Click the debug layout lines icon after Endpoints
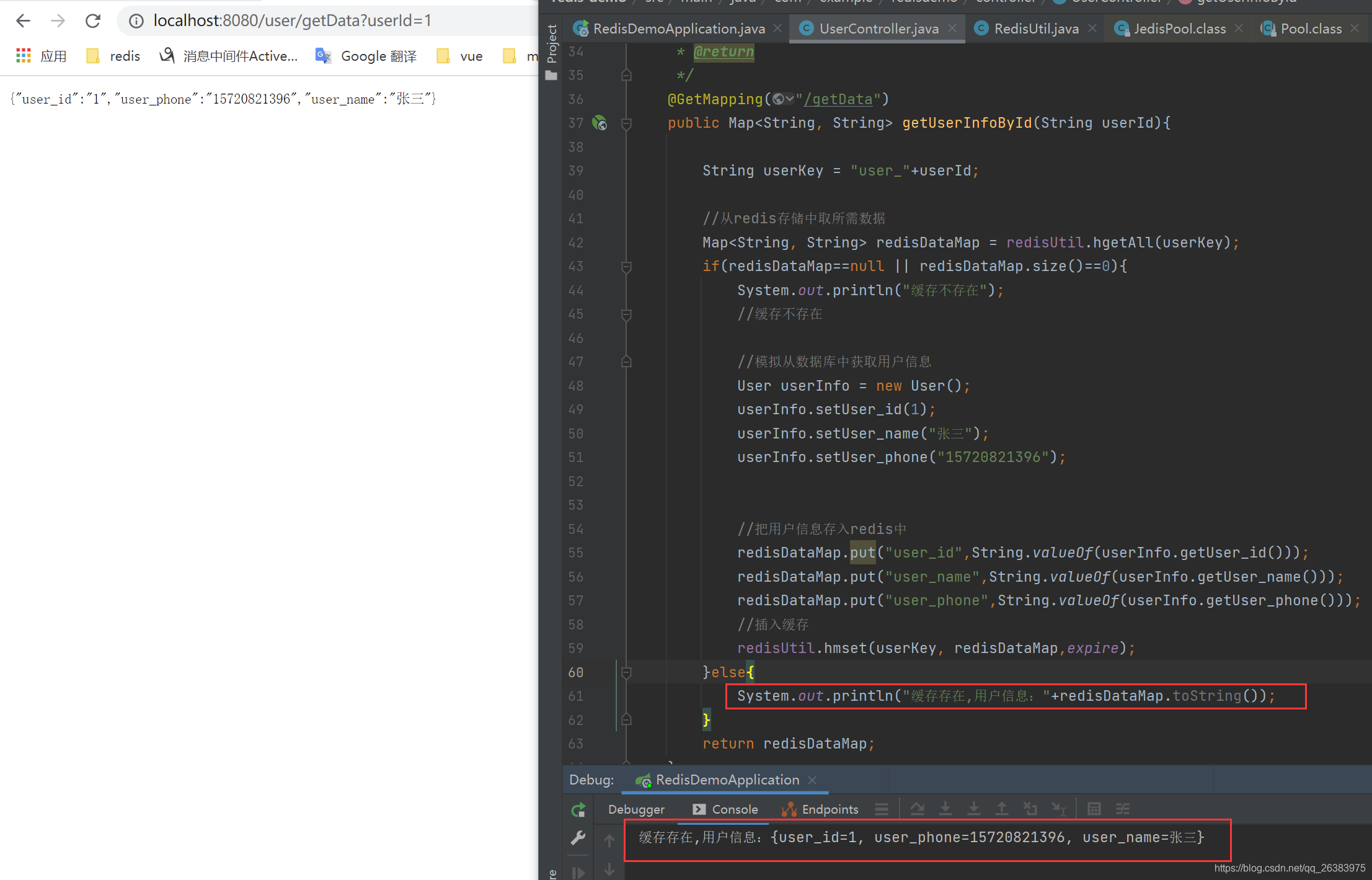 point(882,809)
